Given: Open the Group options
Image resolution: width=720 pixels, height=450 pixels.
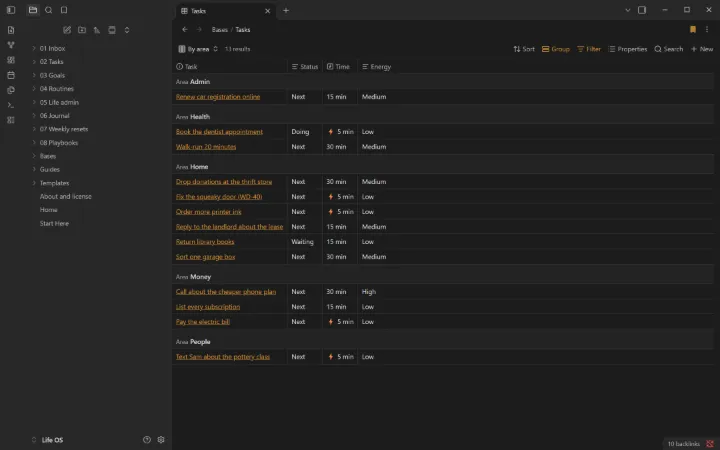Looking at the screenshot, I should (x=556, y=49).
